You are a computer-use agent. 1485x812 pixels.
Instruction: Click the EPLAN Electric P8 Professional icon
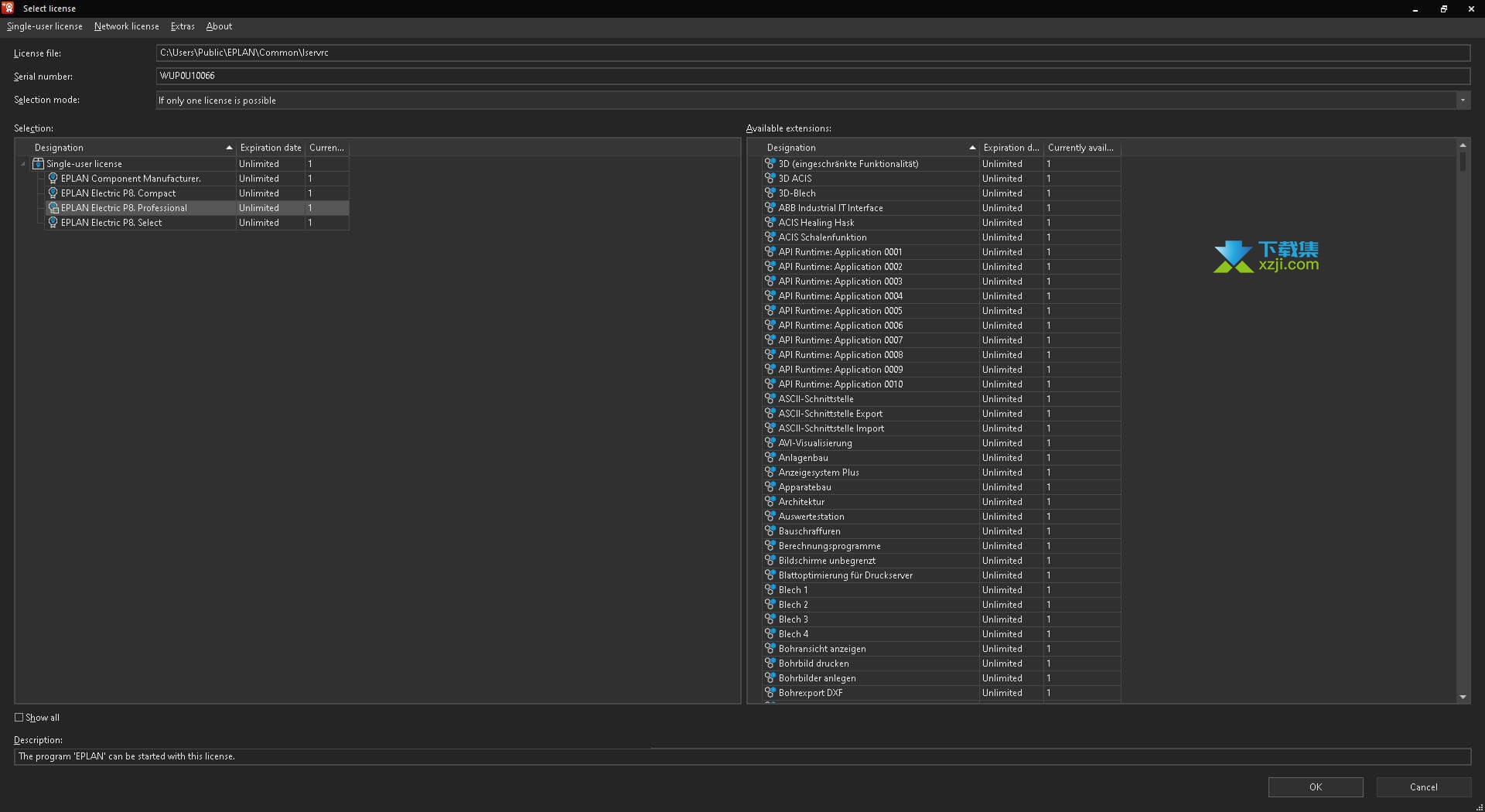[x=53, y=208]
